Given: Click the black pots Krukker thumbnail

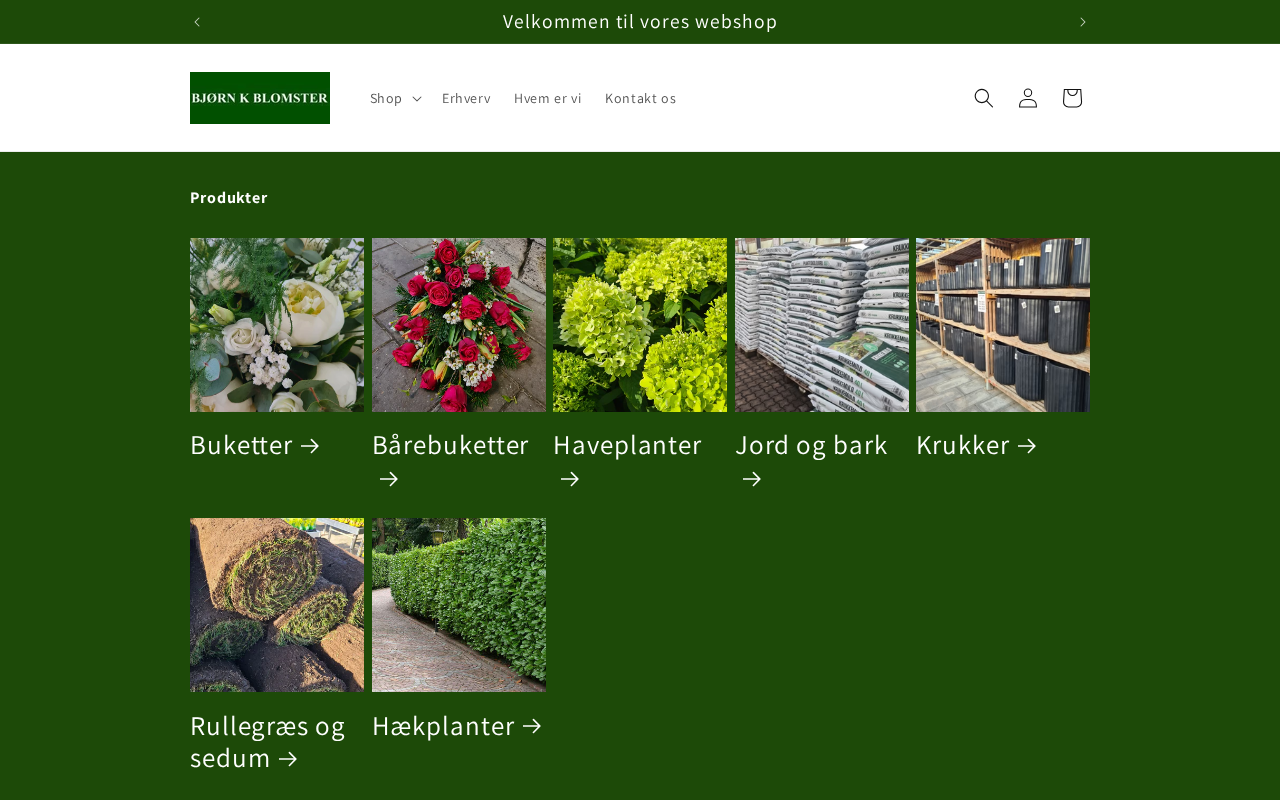Looking at the screenshot, I should 1003,325.
